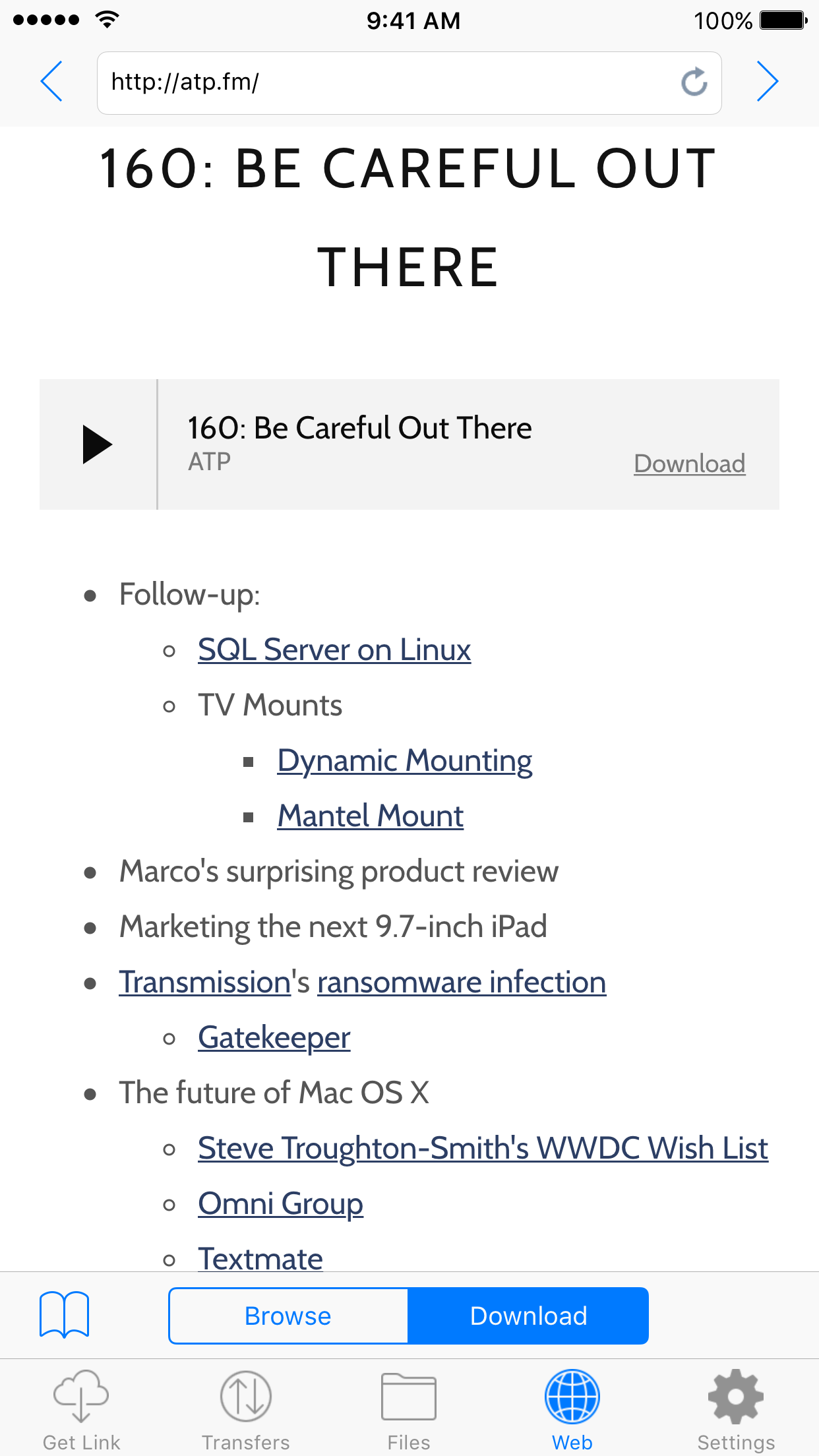Viewport: 819px width, 1456px height.
Task: Visit the Gatekeeper link
Action: pyautogui.click(x=274, y=1038)
